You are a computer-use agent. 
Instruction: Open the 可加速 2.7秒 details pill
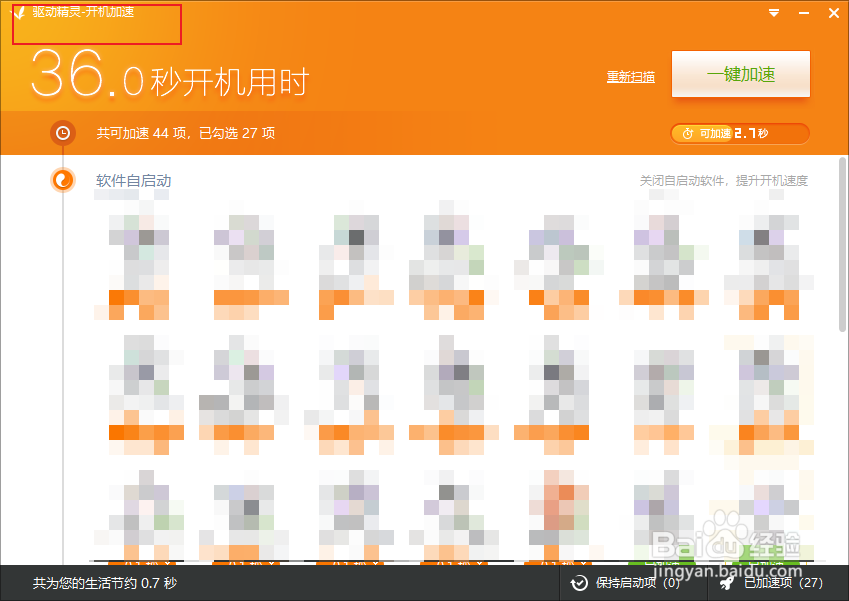pyautogui.click(x=740, y=133)
